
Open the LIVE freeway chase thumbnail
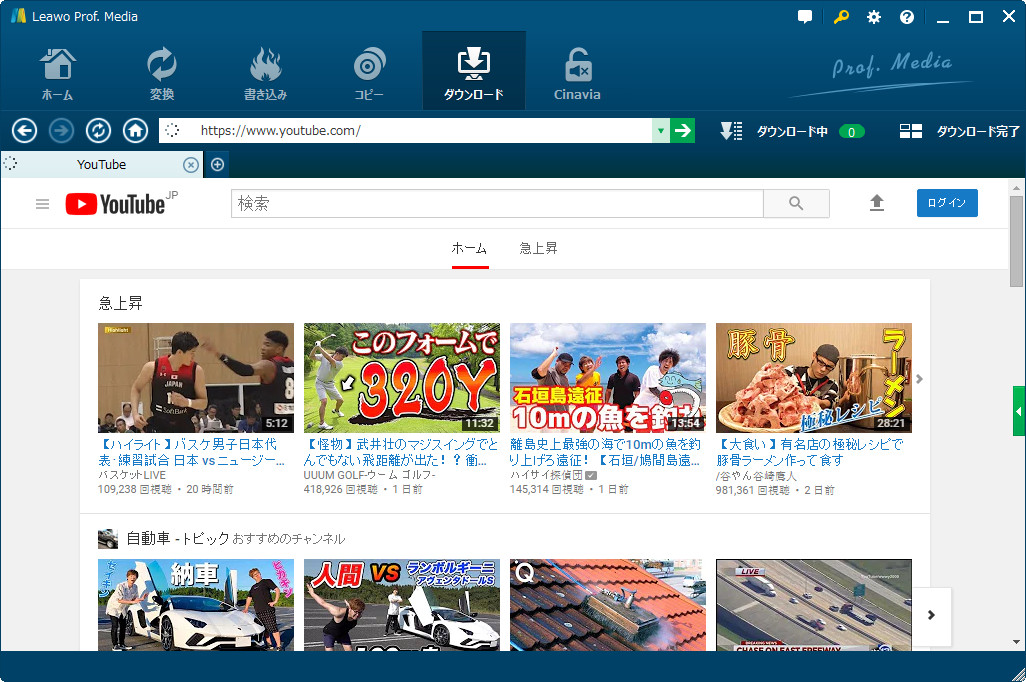pos(814,605)
